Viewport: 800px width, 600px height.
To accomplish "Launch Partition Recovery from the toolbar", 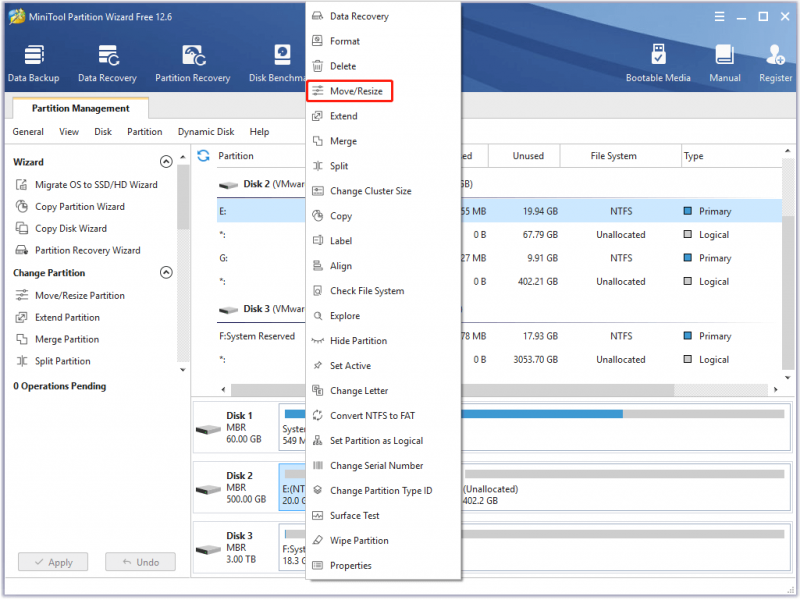I will [x=193, y=63].
